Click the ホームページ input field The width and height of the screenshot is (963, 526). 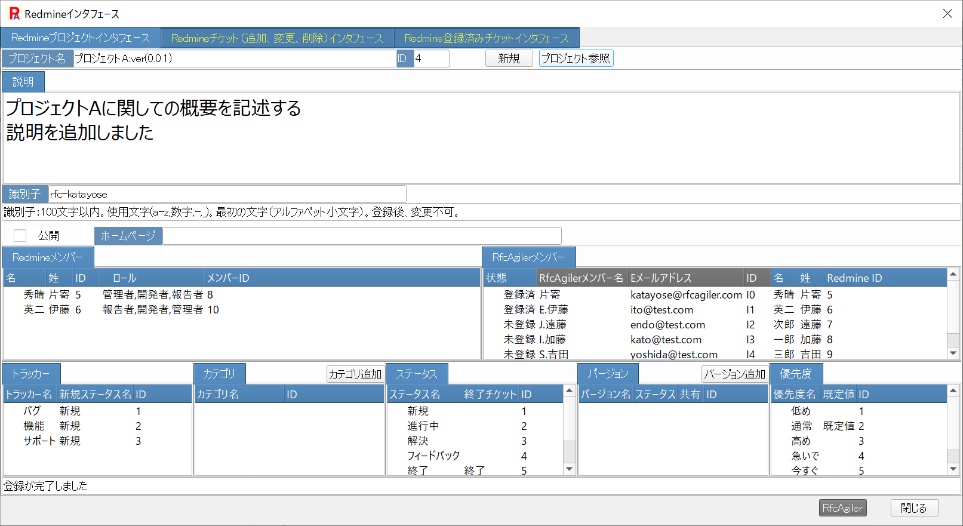[362, 236]
